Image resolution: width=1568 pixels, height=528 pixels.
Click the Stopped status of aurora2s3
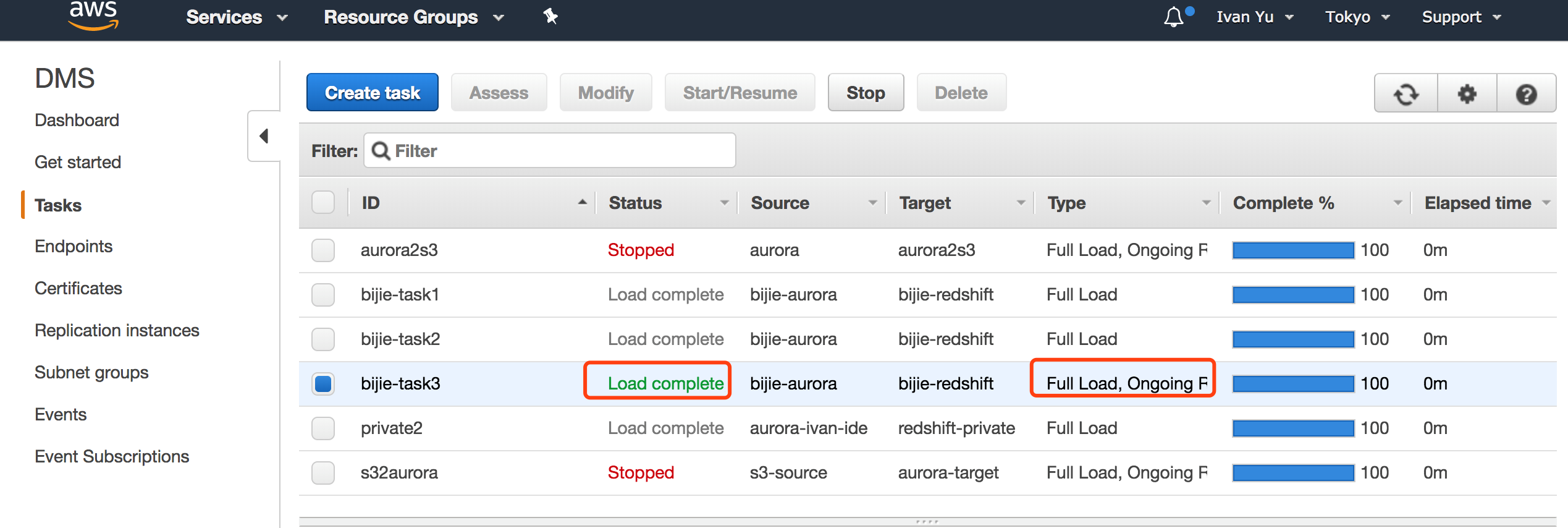pos(641,250)
